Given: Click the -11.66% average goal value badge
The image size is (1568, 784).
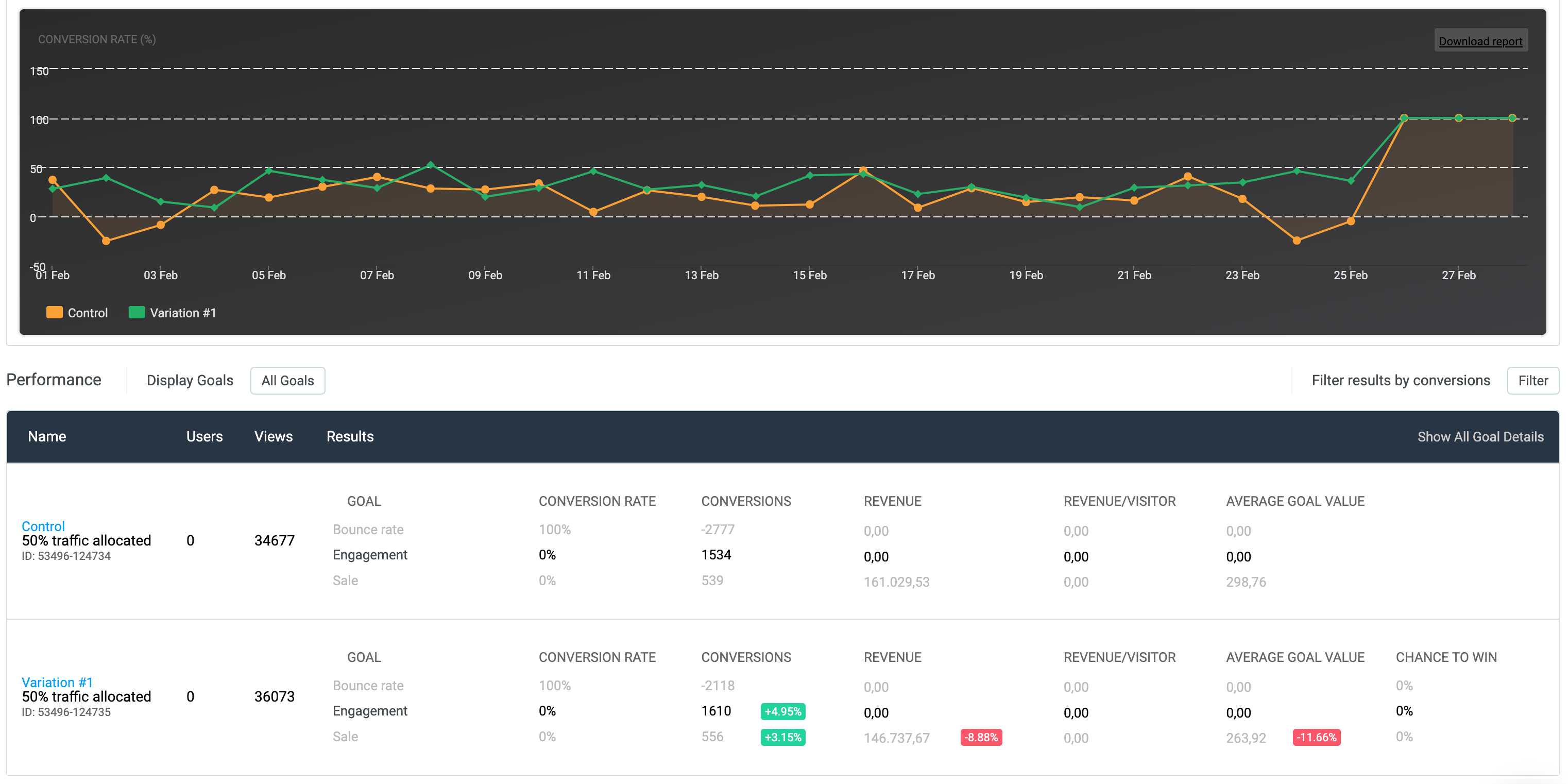Looking at the screenshot, I should 1316,737.
